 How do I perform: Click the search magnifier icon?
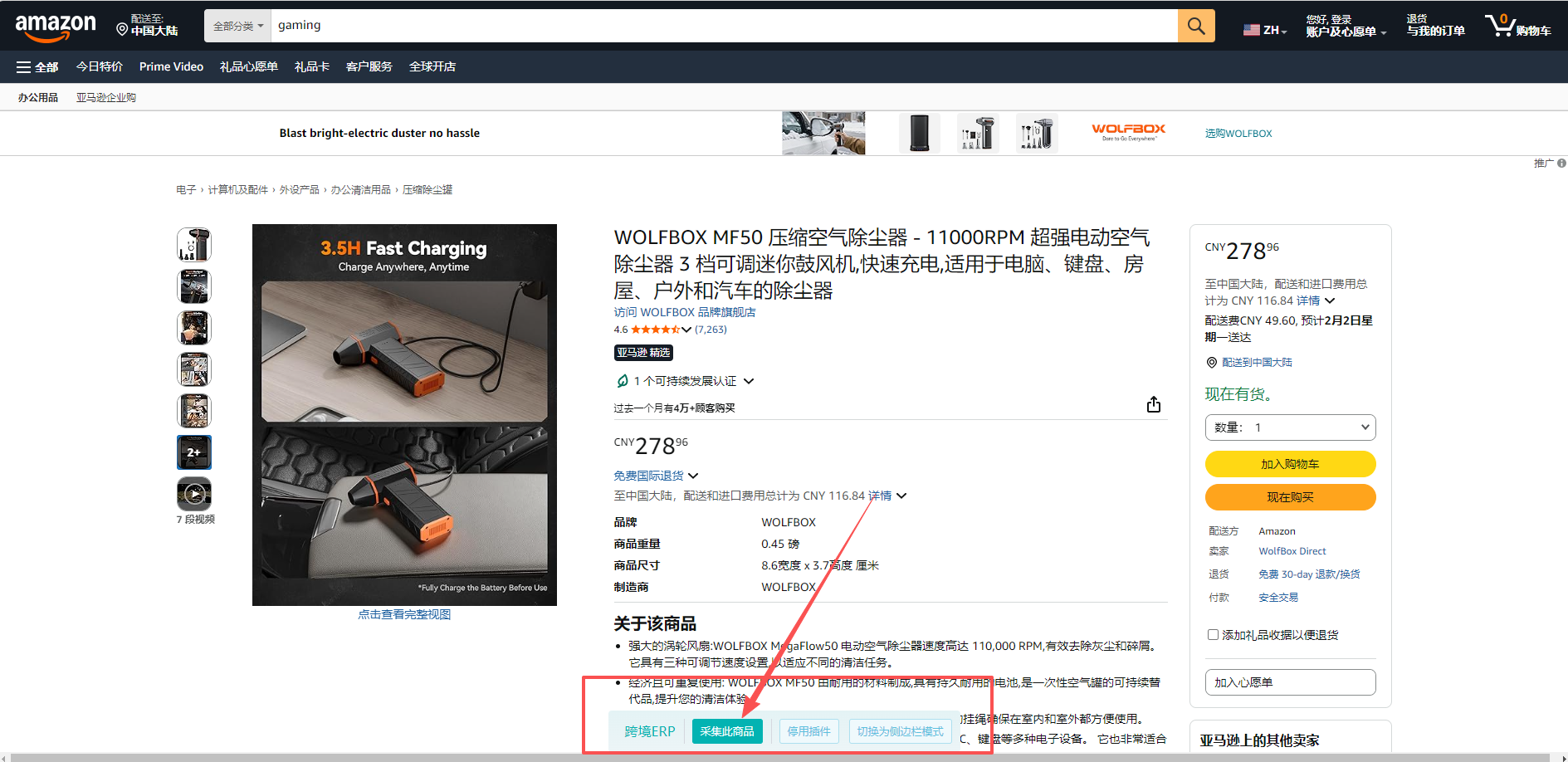click(1195, 25)
